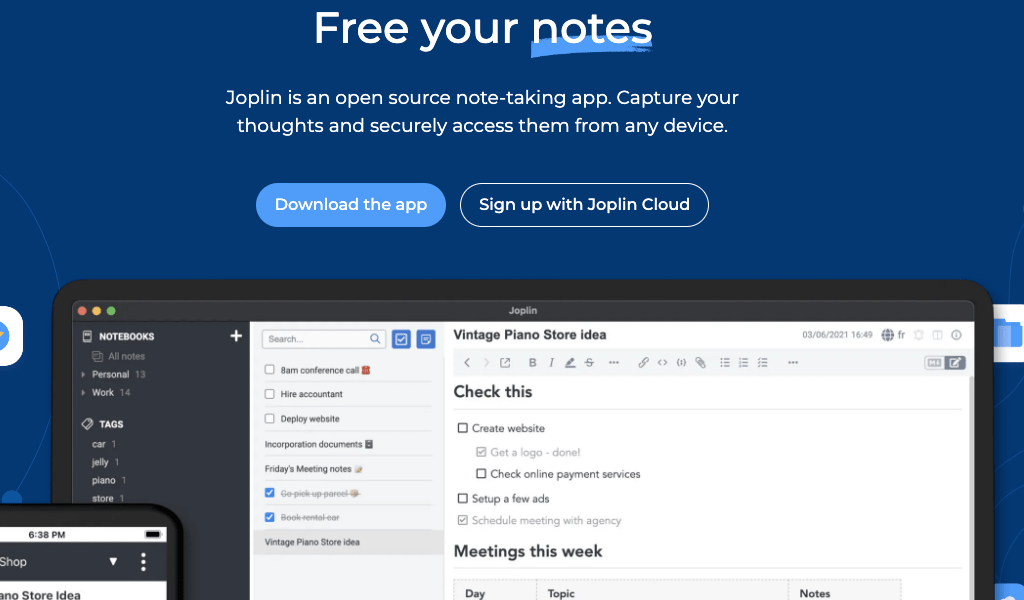Viewport: 1024px width, 600px height.
Task: Select the highlight text tool
Action: [x=570, y=362]
